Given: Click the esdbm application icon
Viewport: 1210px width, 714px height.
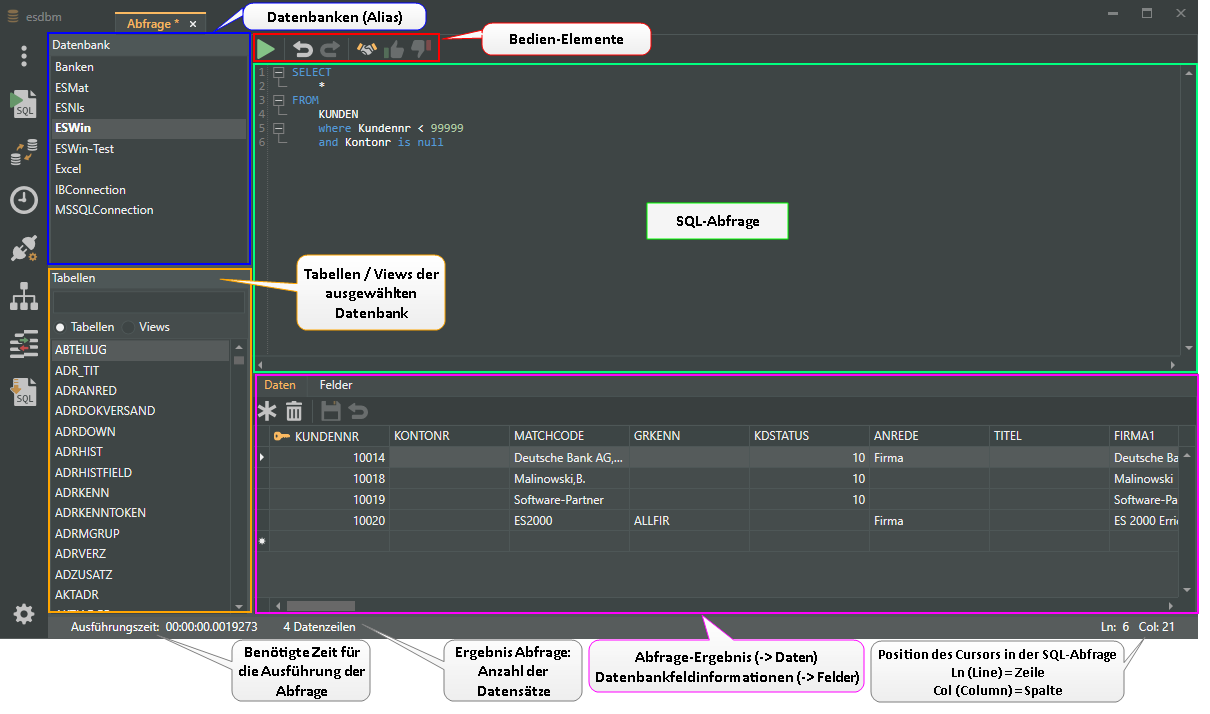Looking at the screenshot, I should 14,14.
